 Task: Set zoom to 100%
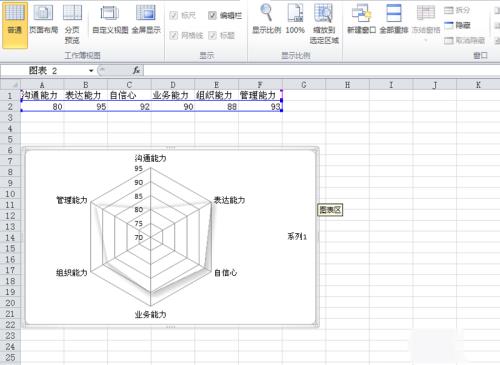(295, 20)
